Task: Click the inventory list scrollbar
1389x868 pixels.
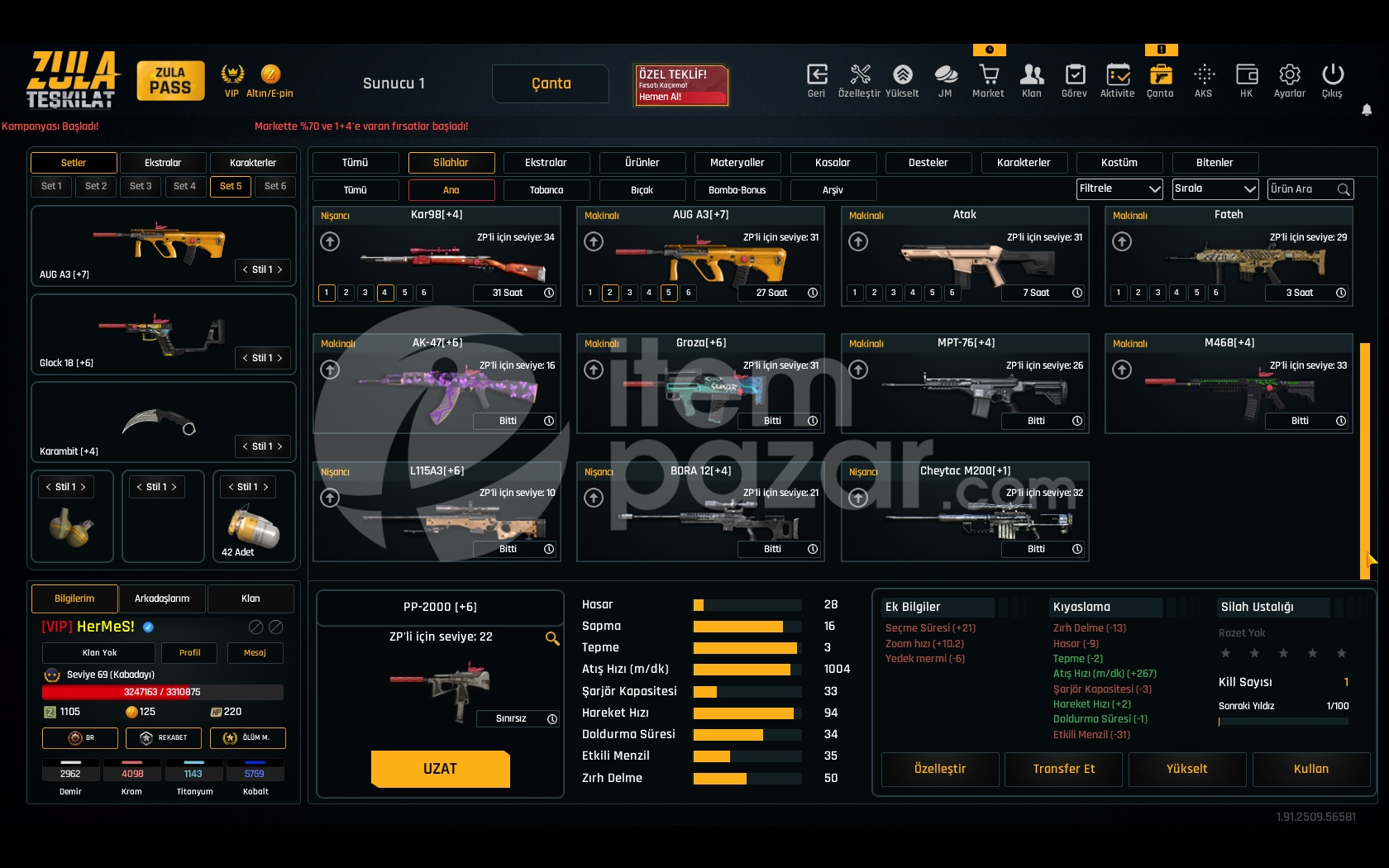Action: (1365, 460)
